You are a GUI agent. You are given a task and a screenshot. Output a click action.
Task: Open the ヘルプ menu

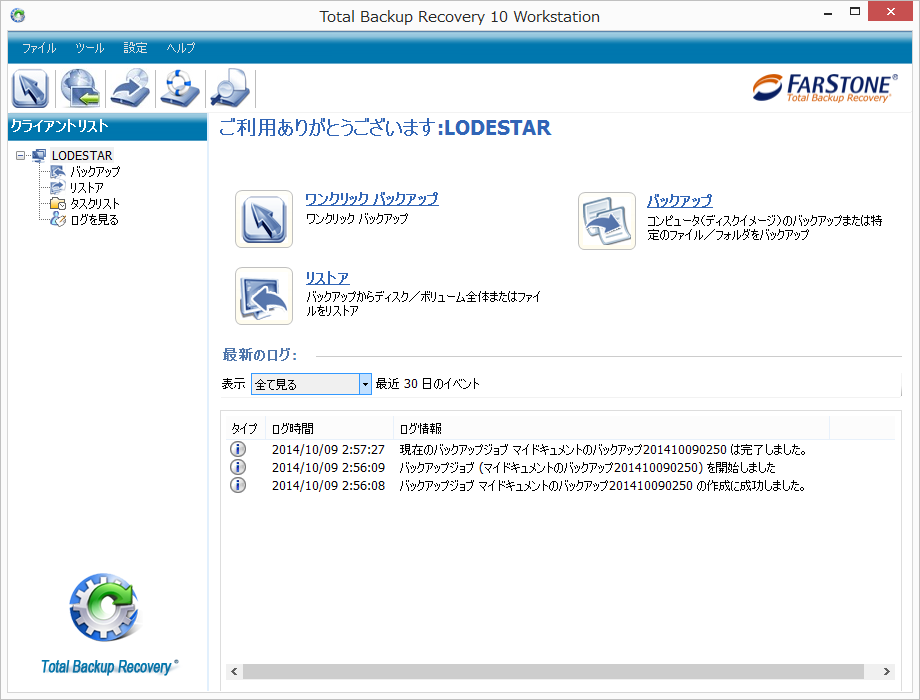point(180,47)
